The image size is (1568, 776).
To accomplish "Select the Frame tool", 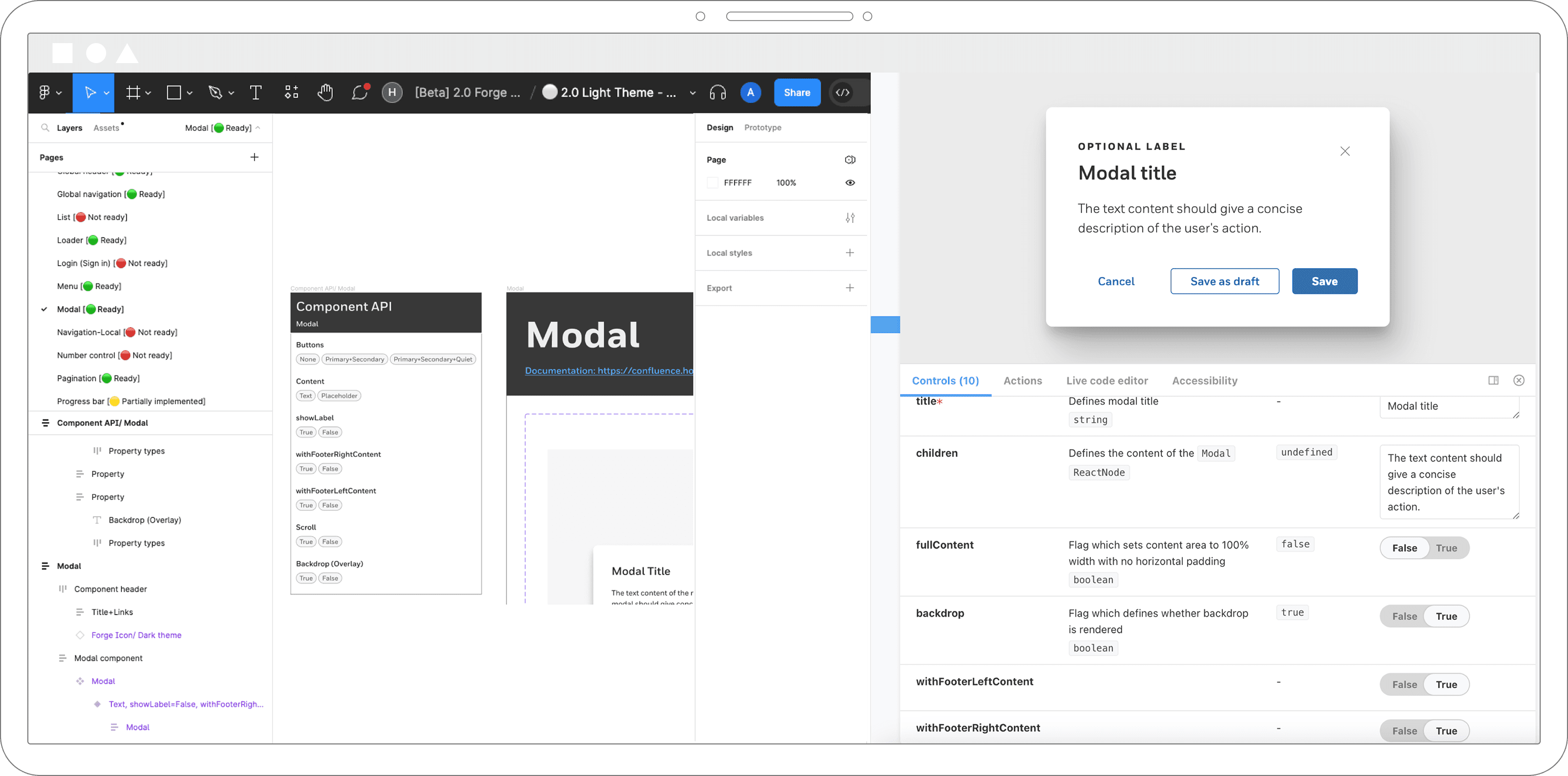I will (133, 93).
